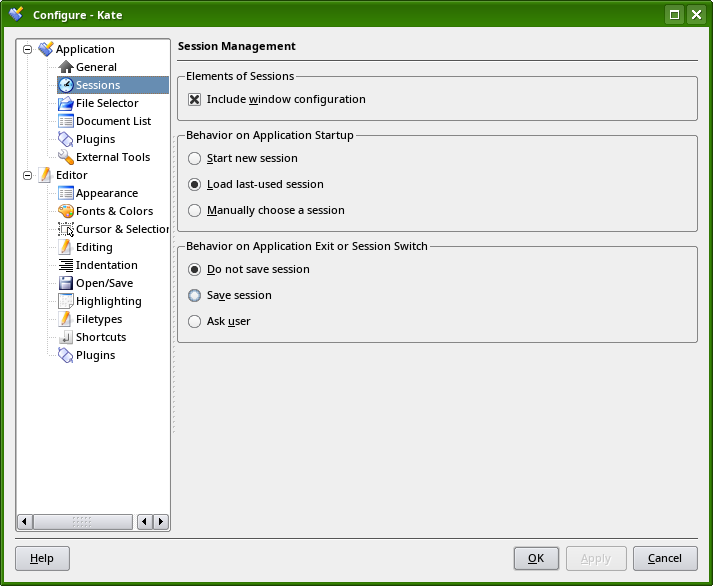Open the File Selector page
Viewport: 713px width, 586px height.
pos(107,103)
